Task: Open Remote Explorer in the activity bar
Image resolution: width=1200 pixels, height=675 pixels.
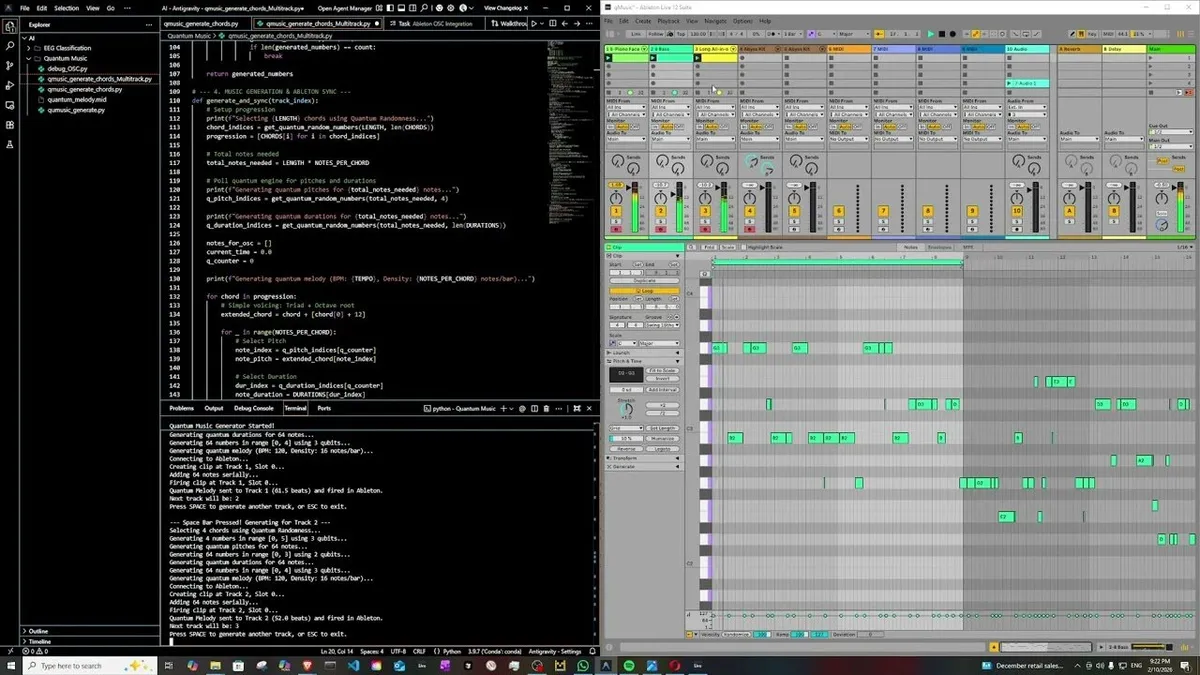Action: (10, 105)
